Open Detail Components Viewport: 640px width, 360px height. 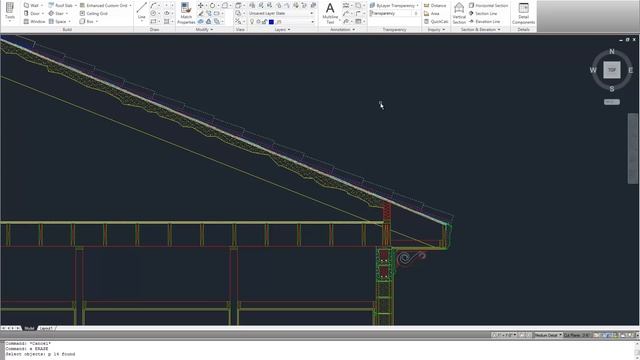point(523,13)
